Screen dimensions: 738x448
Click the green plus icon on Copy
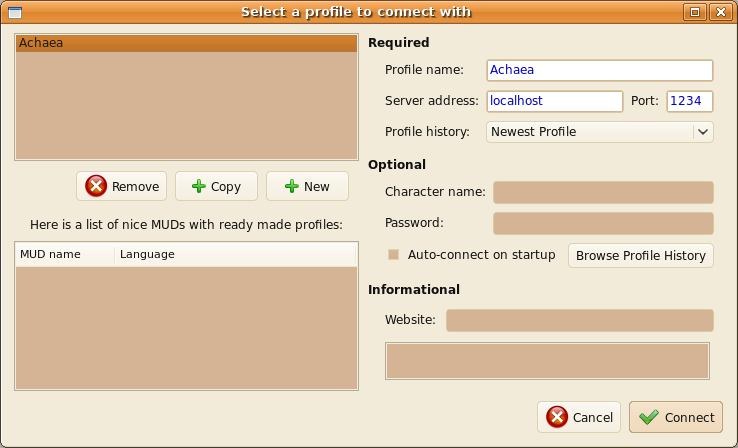pos(199,186)
